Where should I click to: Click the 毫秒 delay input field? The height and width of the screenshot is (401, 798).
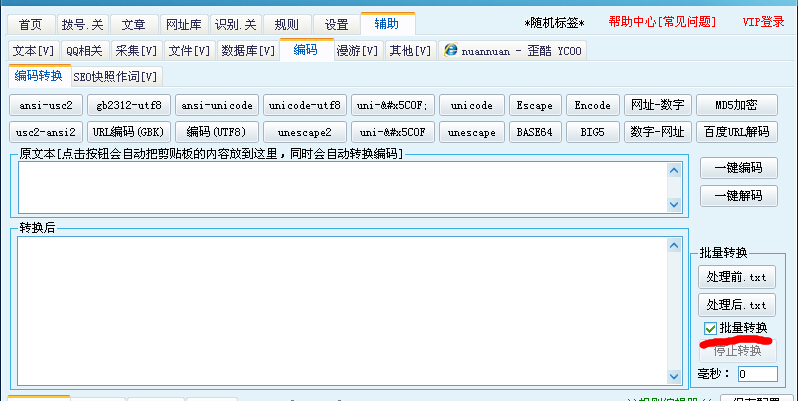[x=758, y=374]
